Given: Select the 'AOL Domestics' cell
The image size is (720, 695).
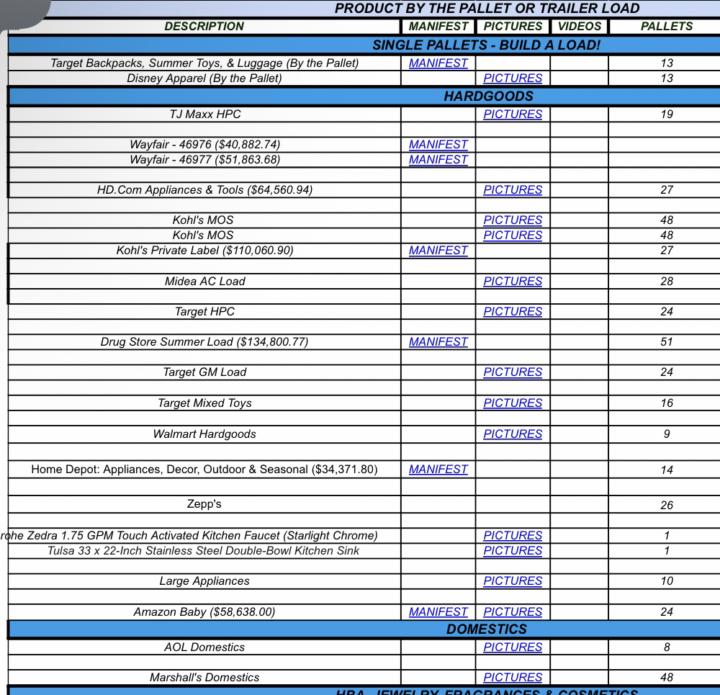Looking at the screenshot, I should 204,647.
